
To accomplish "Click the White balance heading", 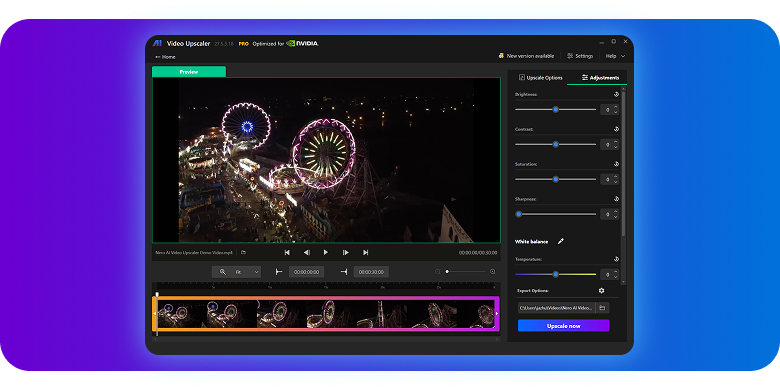I will (531, 242).
